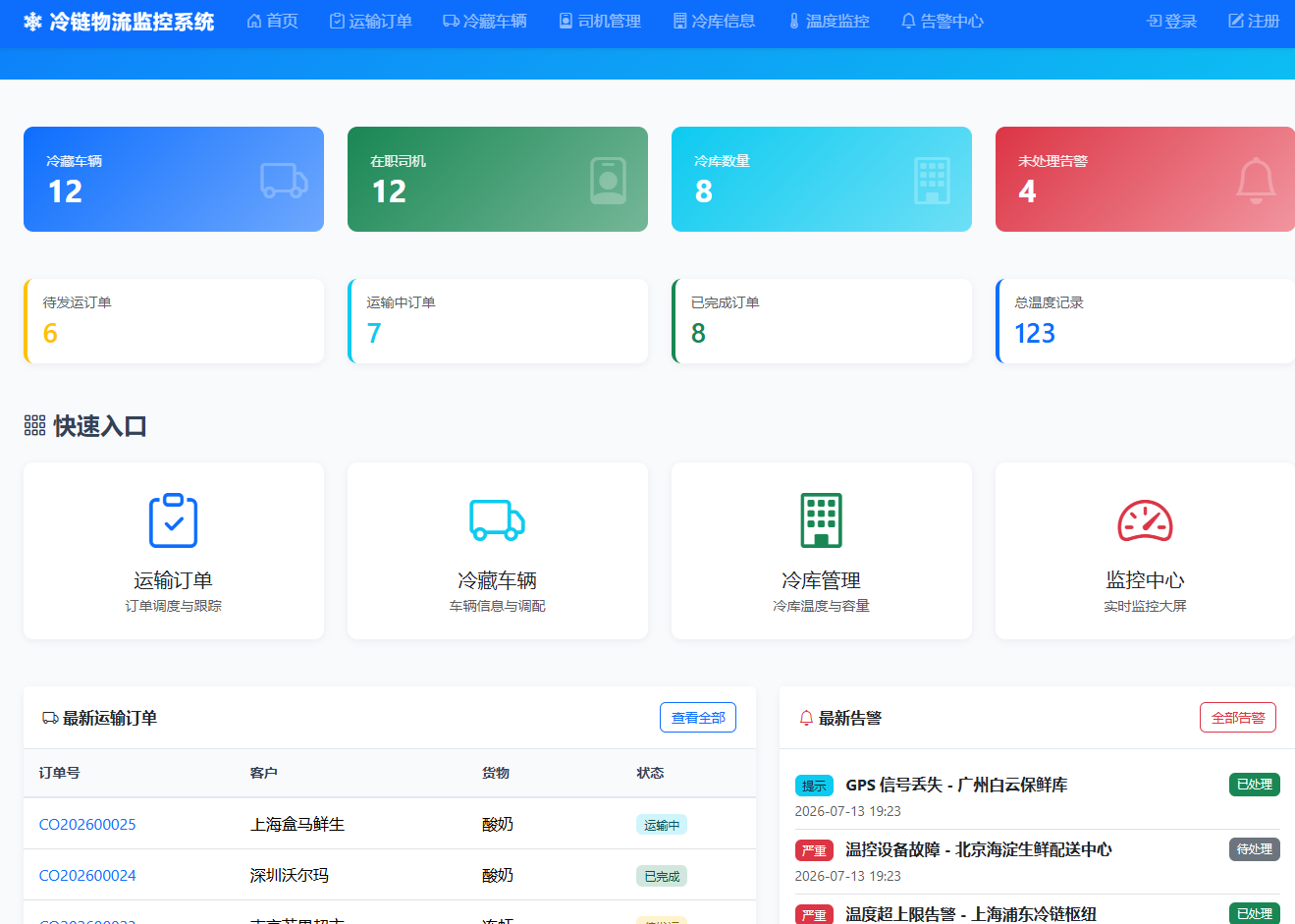Click the 登录 login link
Image resolution: width=1295 pixels, height=924 pixels.
tap(1172, 21)
